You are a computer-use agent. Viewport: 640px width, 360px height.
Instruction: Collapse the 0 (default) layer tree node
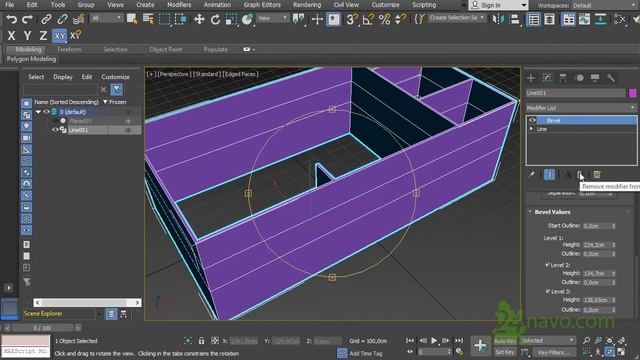pyautogui.click(x=38, y=111)
